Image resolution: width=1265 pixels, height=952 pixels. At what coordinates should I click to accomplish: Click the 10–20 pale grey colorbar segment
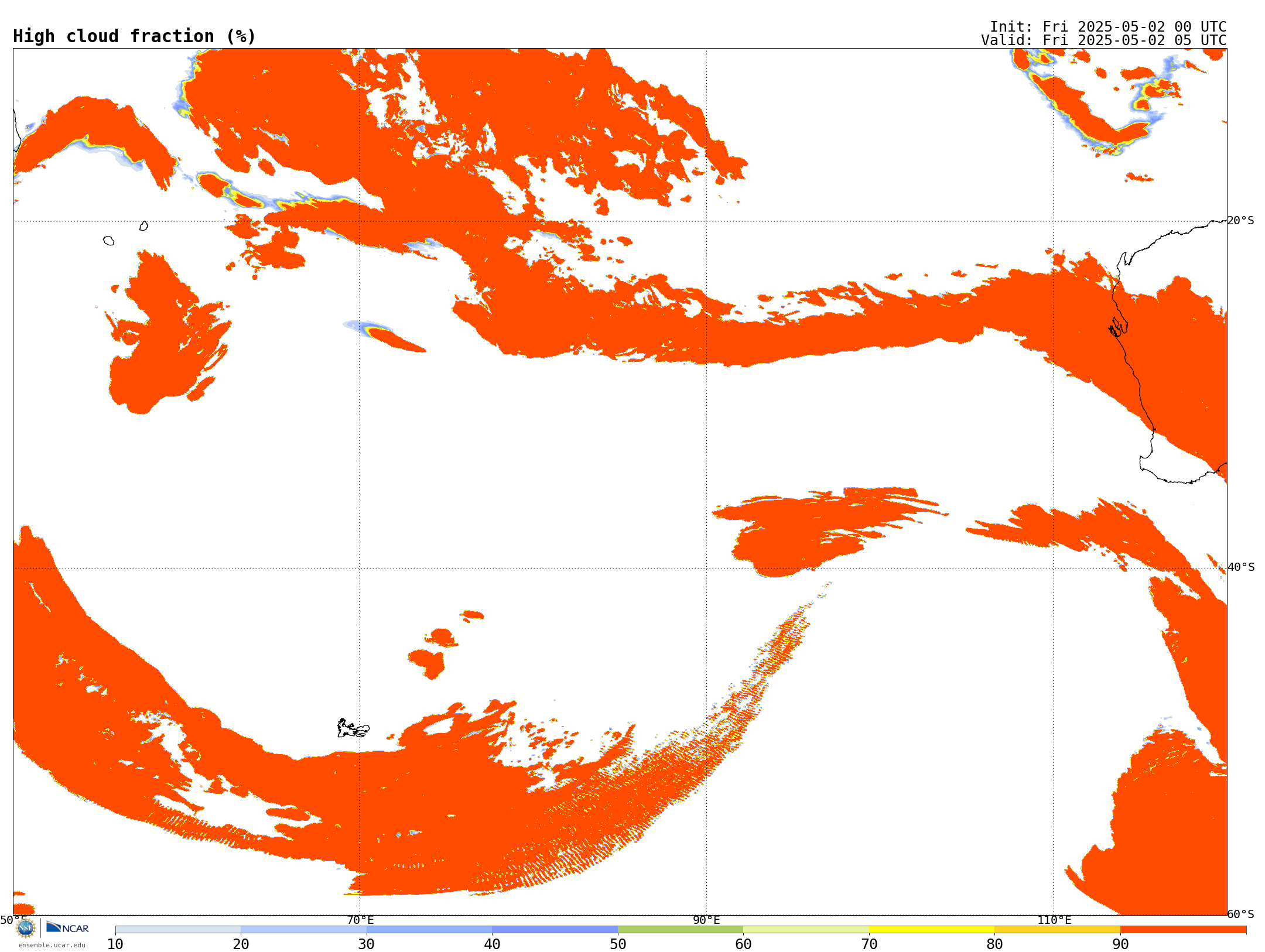[x=178, y=930]
